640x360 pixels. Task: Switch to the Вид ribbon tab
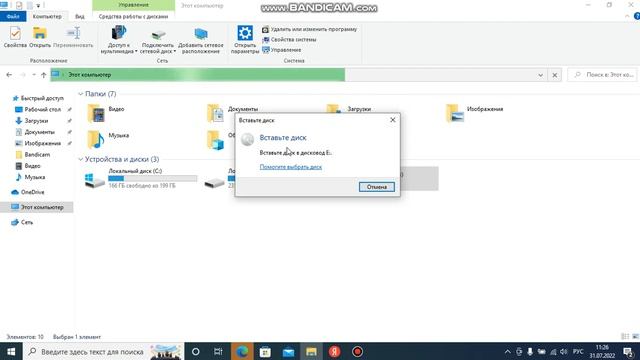80,16
